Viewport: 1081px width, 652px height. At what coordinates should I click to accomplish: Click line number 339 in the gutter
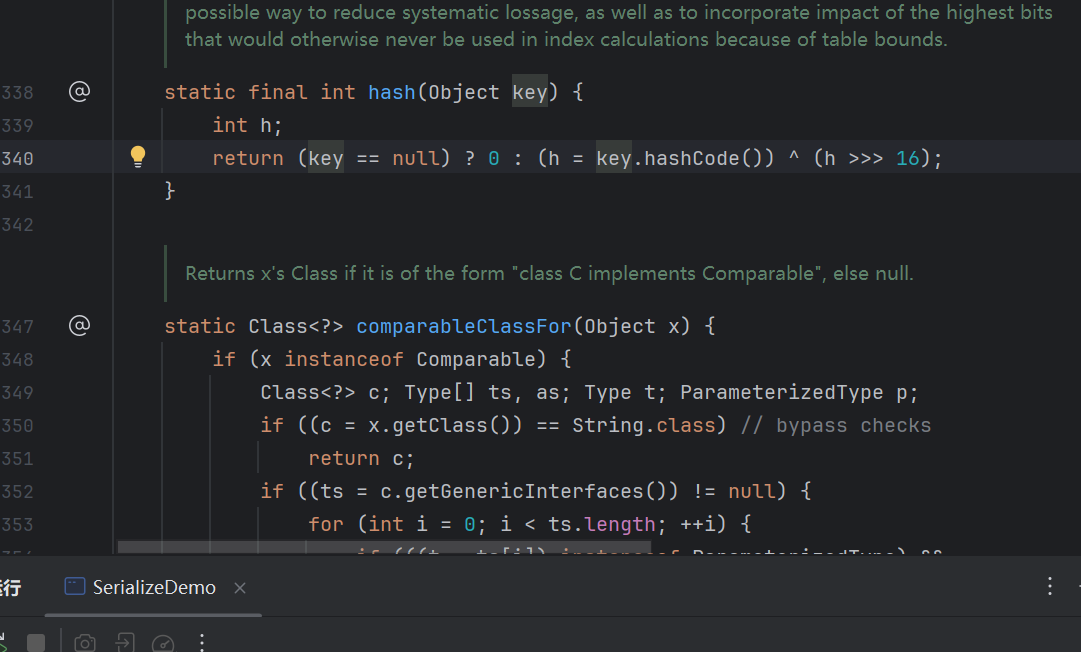point(17,125)
